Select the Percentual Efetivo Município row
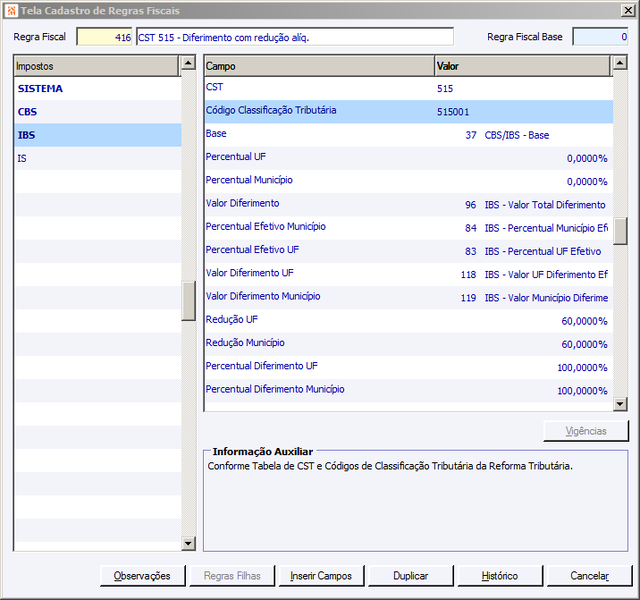 [409, 228]
